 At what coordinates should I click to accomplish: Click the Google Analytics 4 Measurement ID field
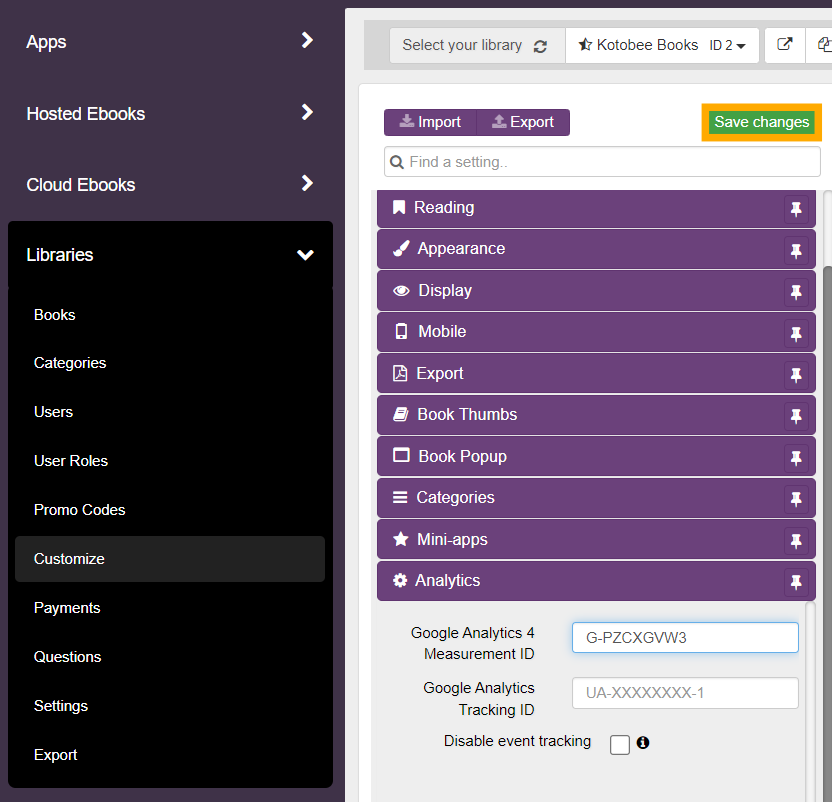pyautogui.click(x=685, y=637)
